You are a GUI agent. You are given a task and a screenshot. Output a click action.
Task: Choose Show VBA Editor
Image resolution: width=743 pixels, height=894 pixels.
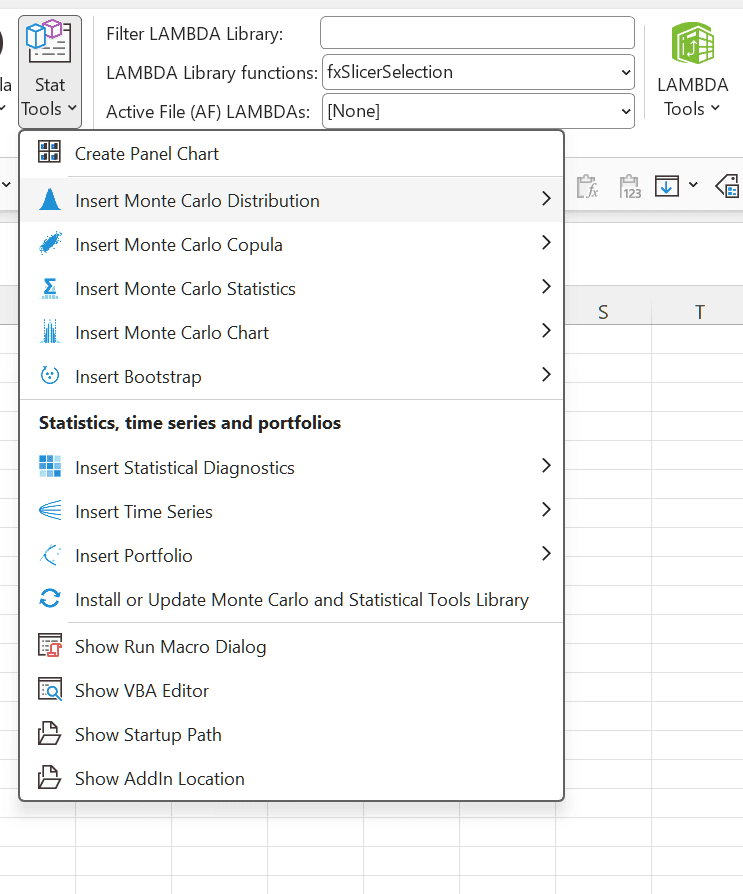point(291,690)
